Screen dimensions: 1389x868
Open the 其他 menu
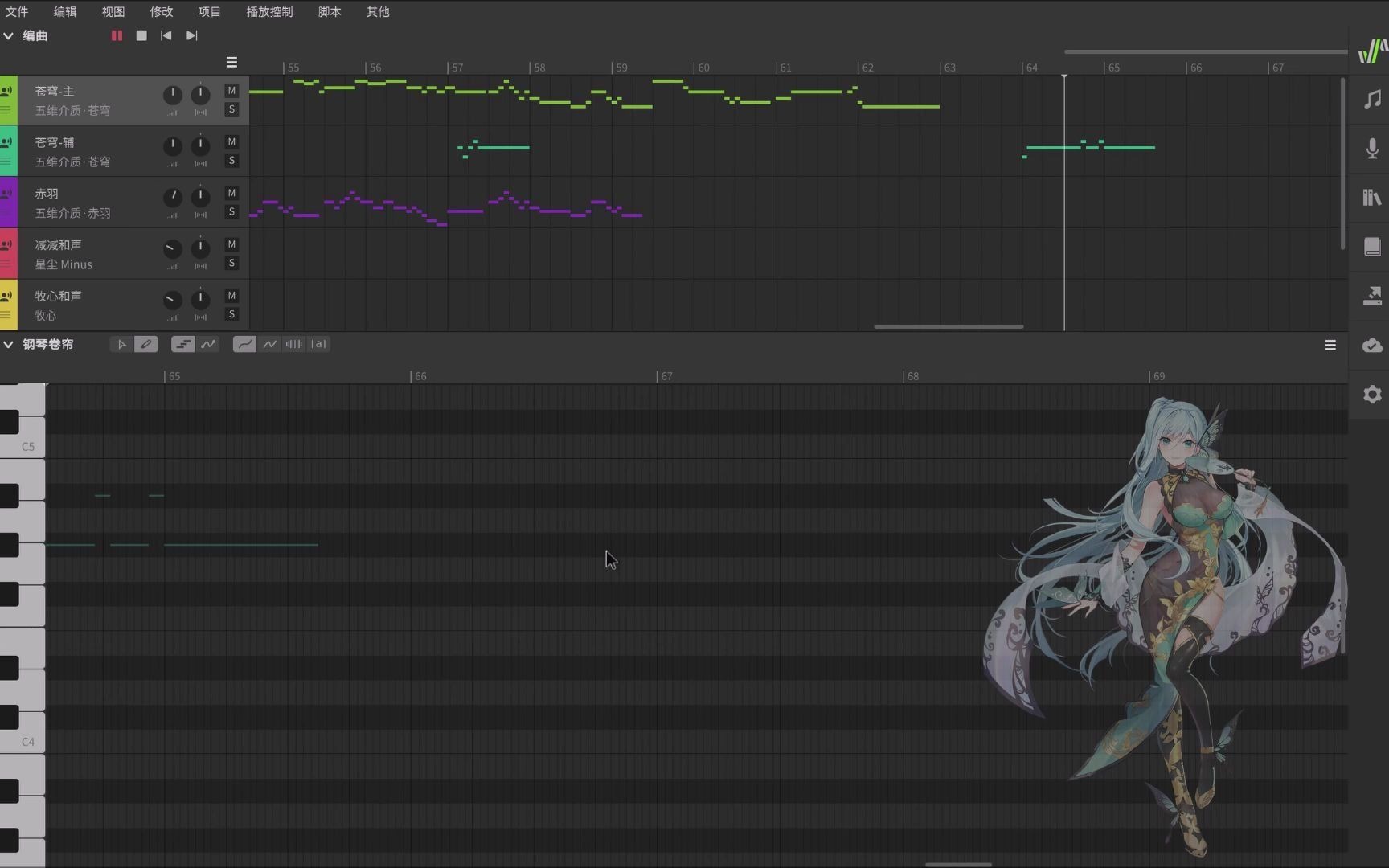378,12
